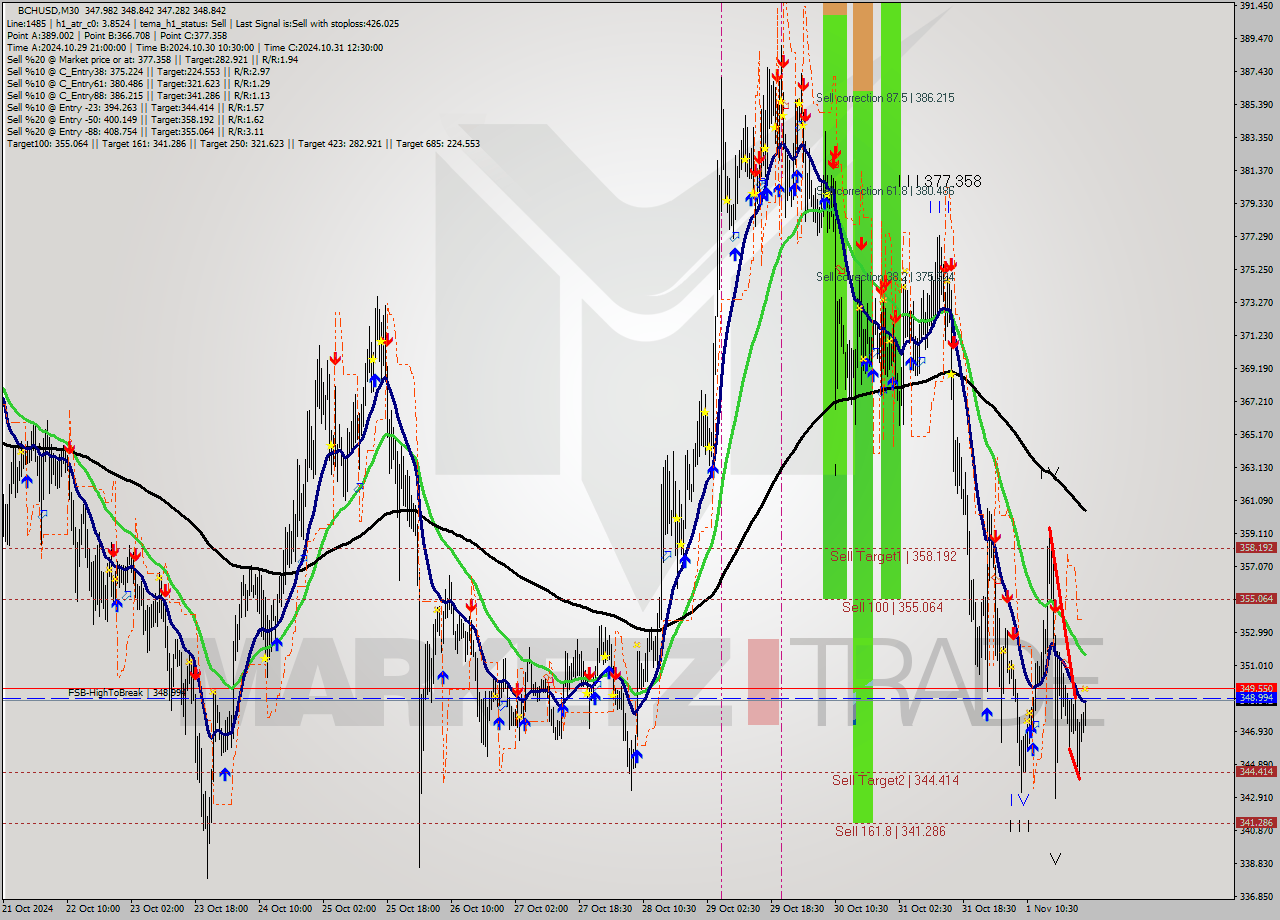Click the 391.450 price on the scale
1280x920 pixels.
[x=1256, y=6]
